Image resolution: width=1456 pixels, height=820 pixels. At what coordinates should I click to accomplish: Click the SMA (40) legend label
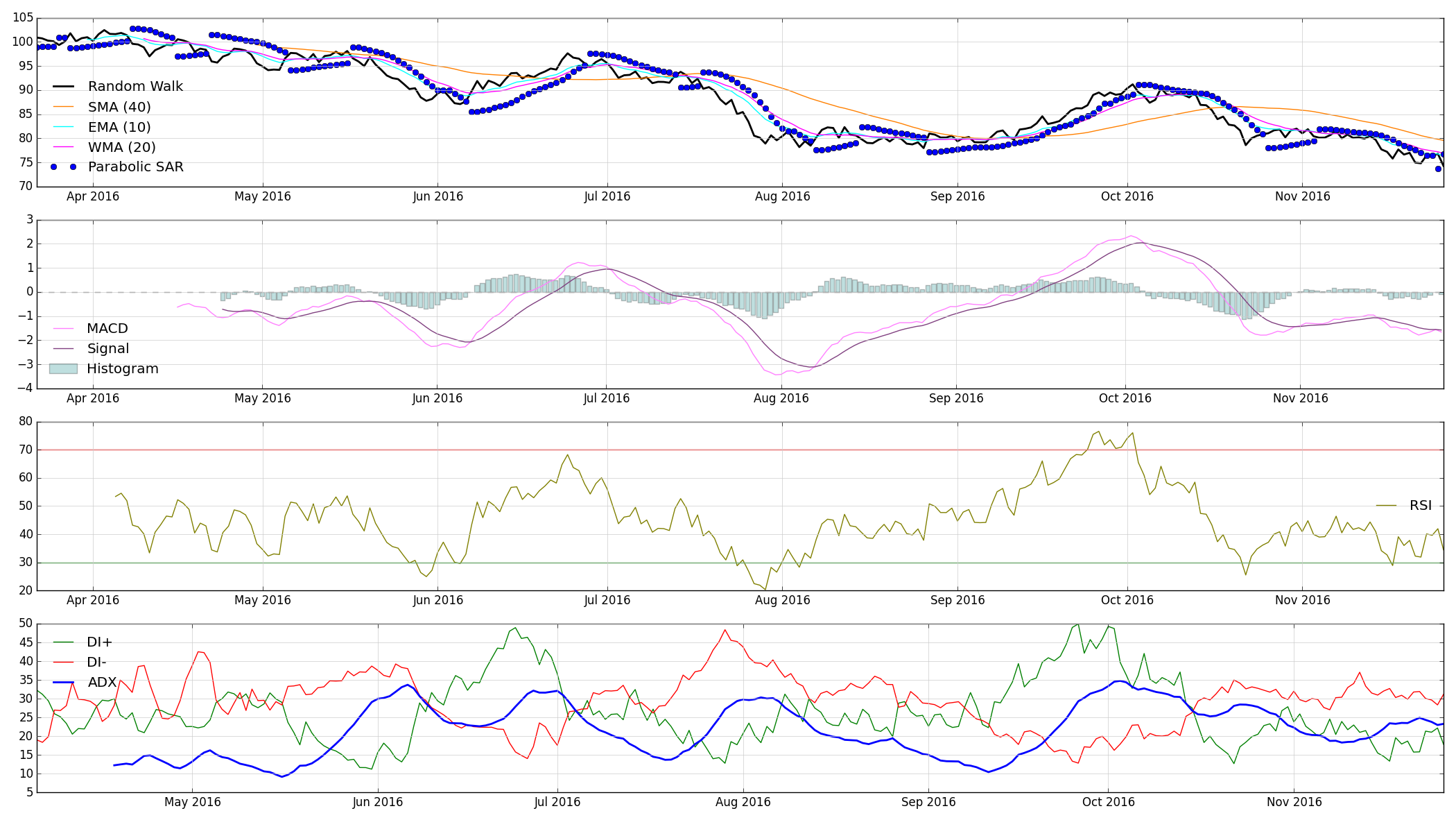[x=119, y=107]
